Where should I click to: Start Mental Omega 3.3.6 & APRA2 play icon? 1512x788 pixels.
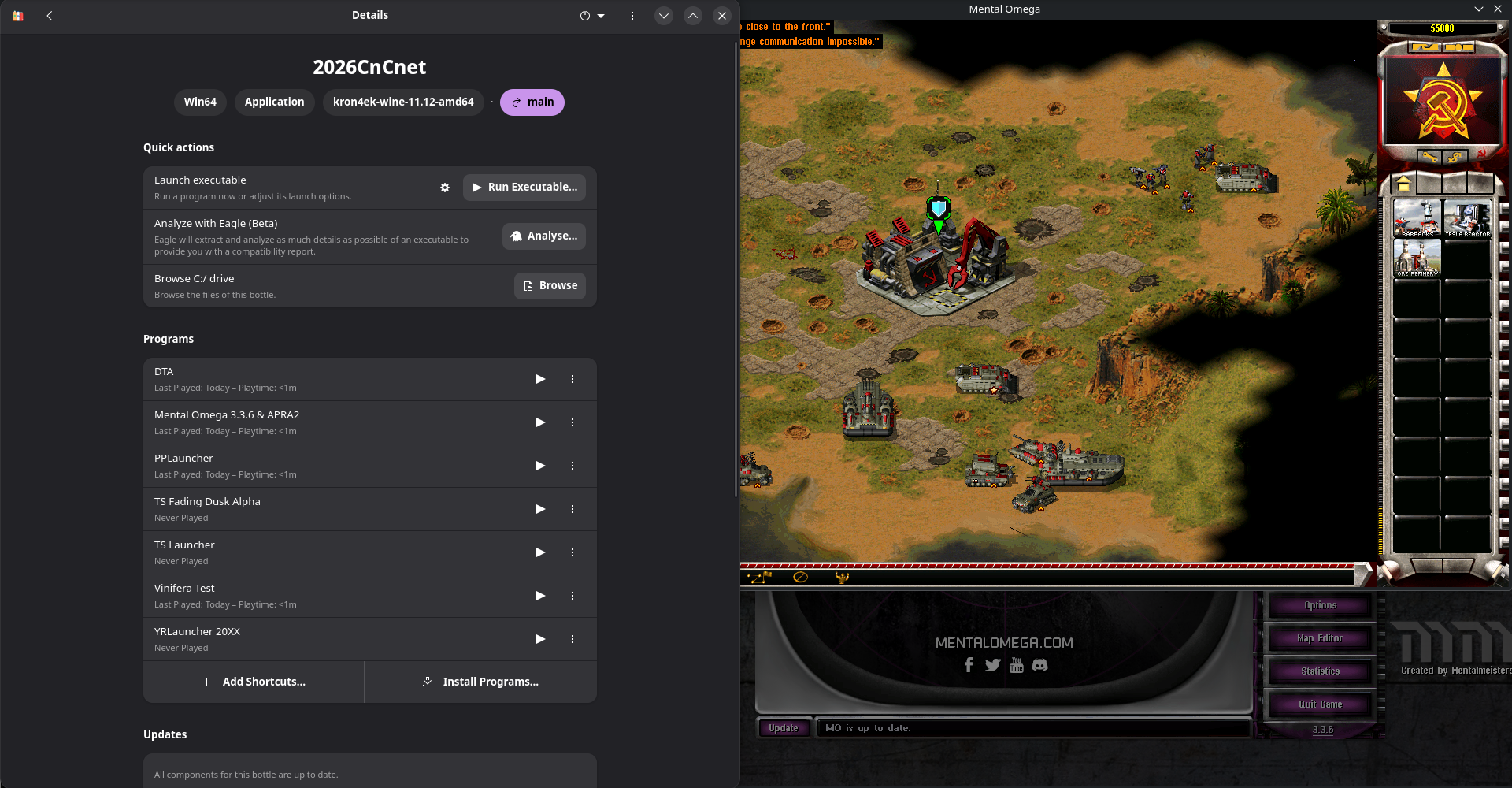(540, 422)
